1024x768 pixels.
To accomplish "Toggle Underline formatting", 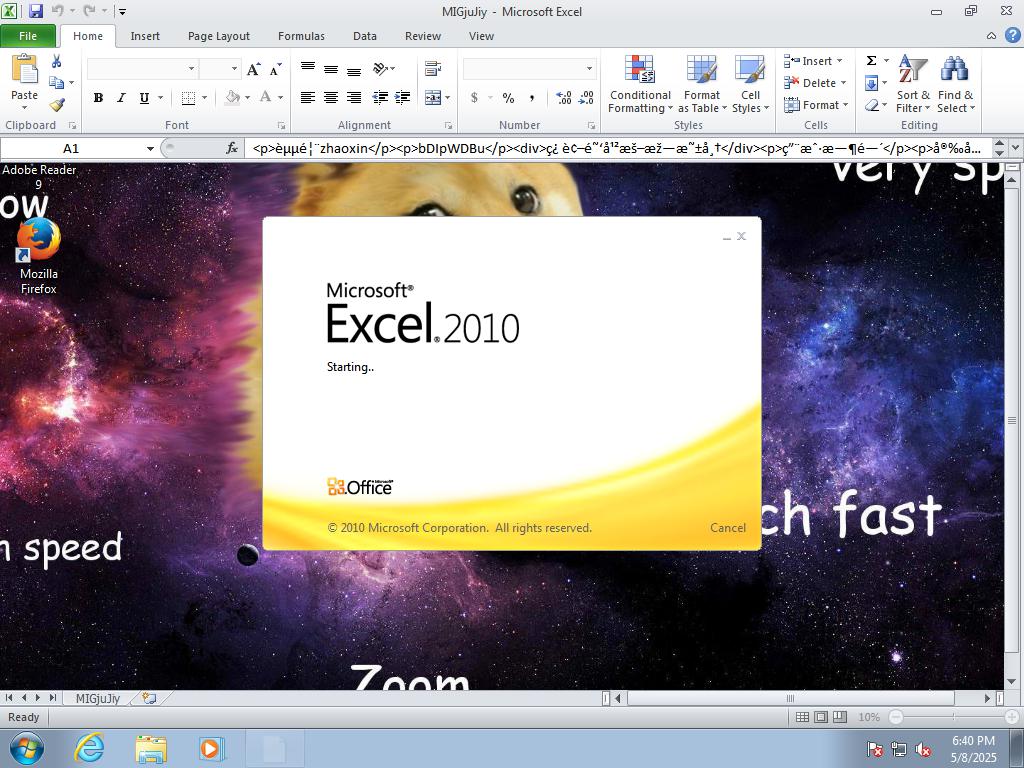I will coord(144,98).
